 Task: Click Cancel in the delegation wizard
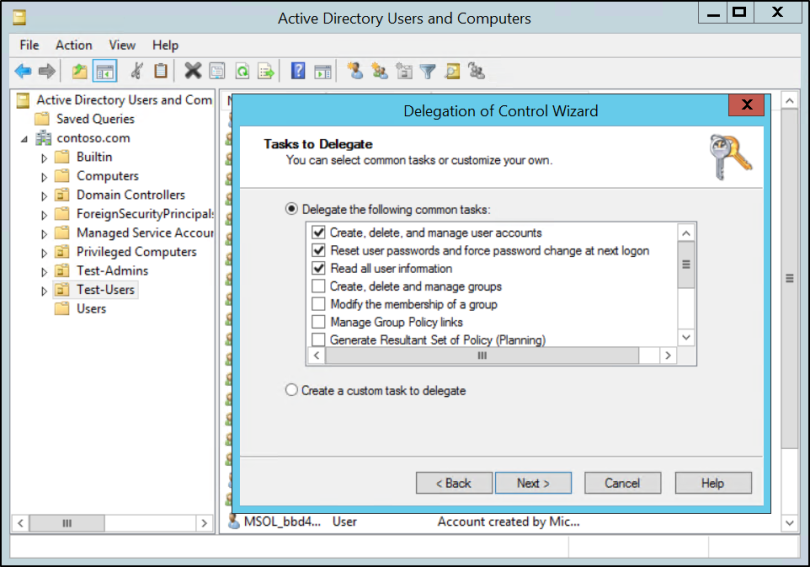[622, 483]
